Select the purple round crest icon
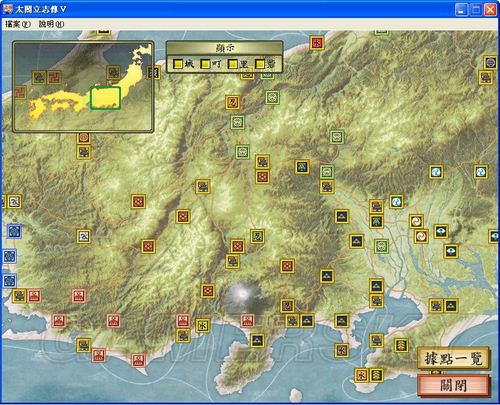This screenshot has height=405, width=500. click(x=491, y=62)
